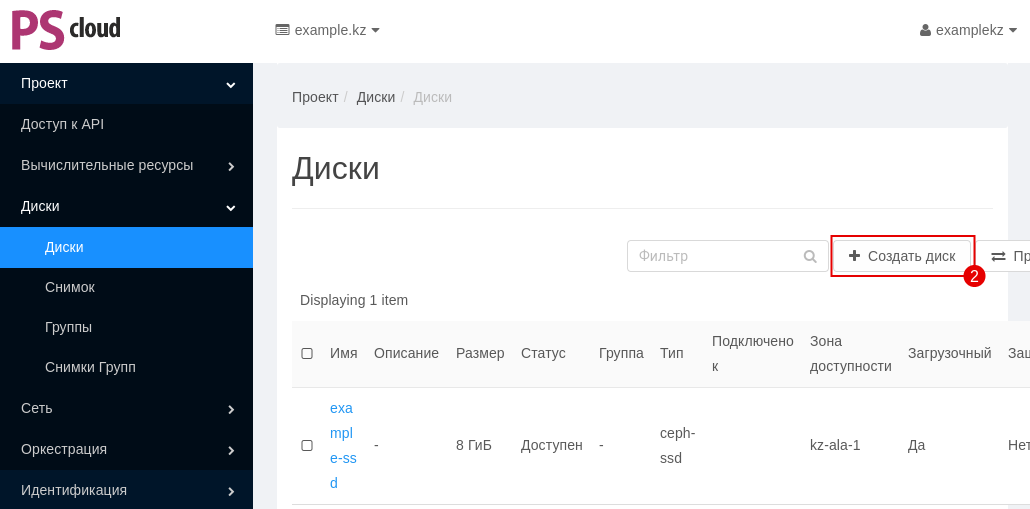
Task: Click the Диски page heading
Action: pos(336,168)
